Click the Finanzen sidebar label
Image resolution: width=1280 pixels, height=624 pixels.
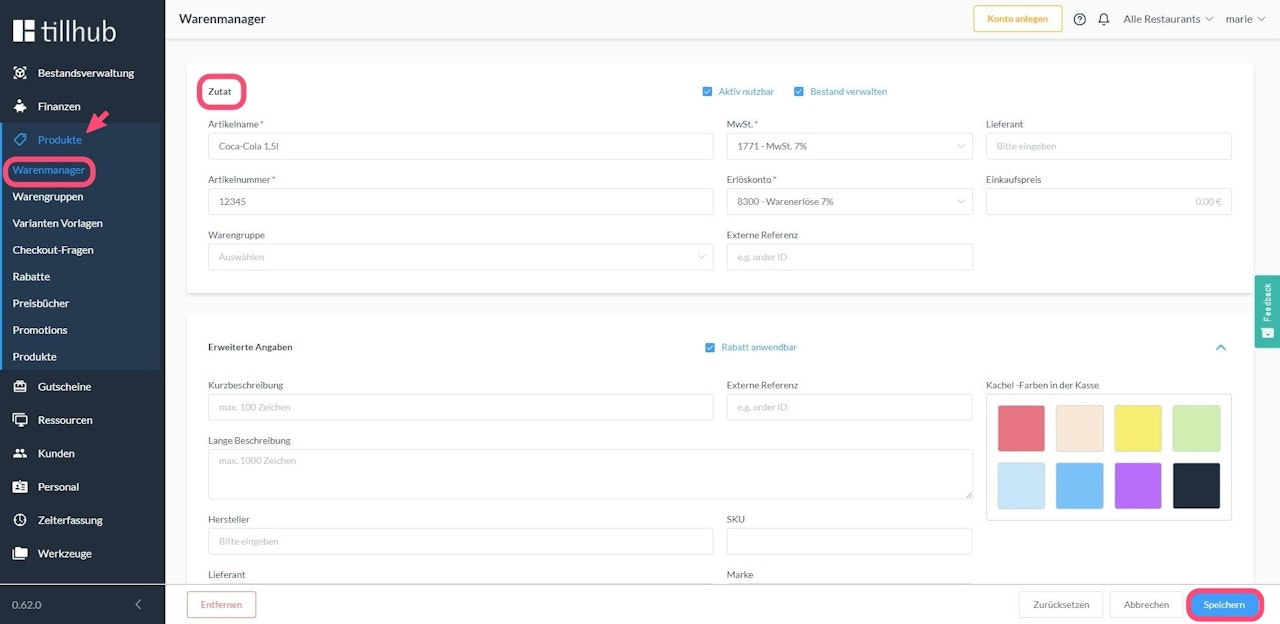[x=59, y=106]
